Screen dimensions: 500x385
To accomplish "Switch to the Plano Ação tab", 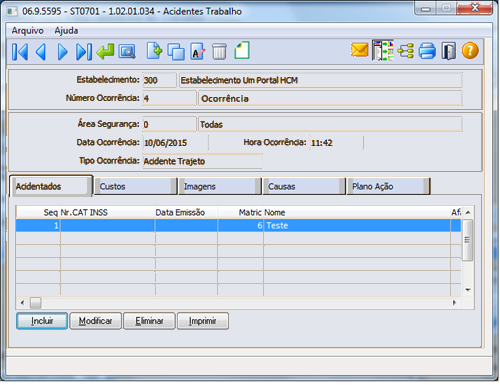I will click(x=388, y=186).
